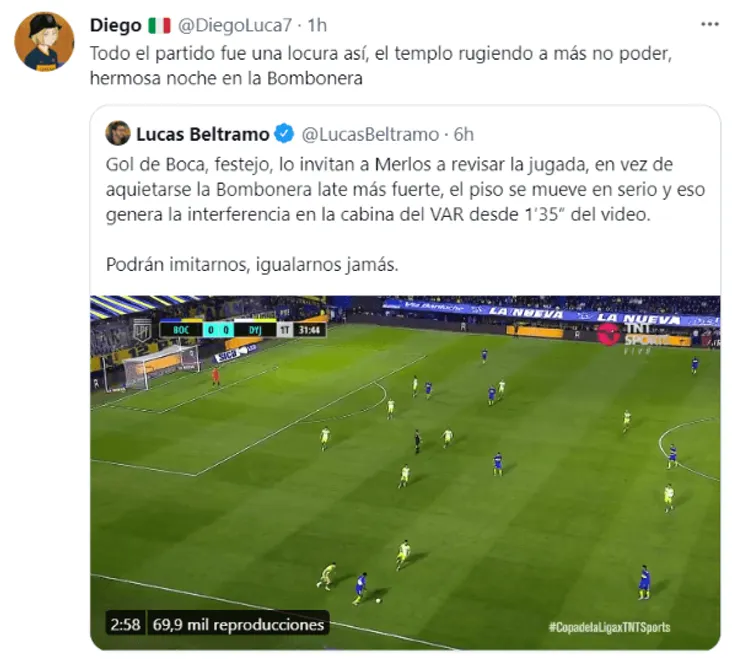Open the three-dot more options menu
737x659 pixels.
click(x=709, y=24)
